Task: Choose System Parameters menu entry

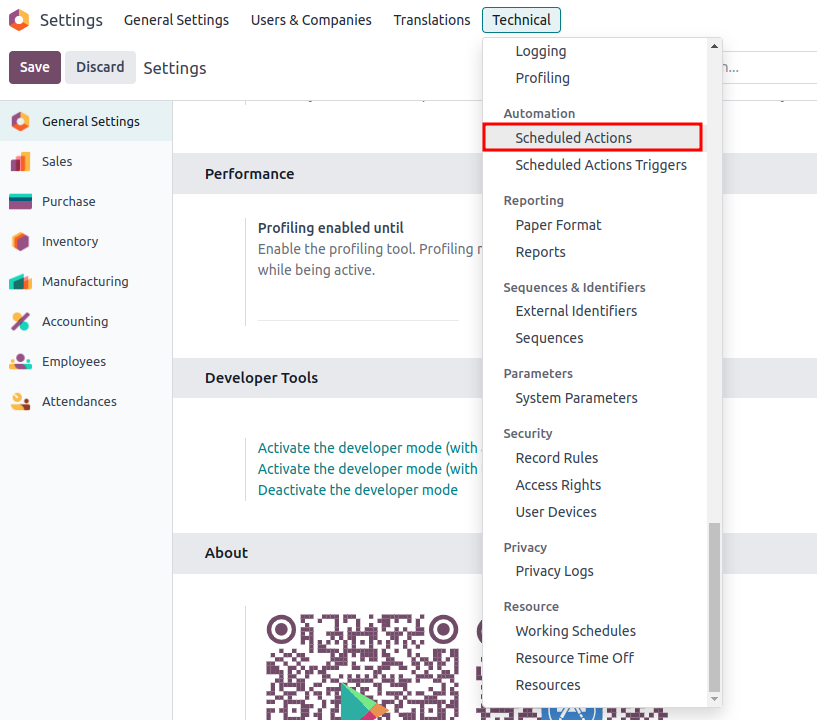Action: [x=576, y=398]
